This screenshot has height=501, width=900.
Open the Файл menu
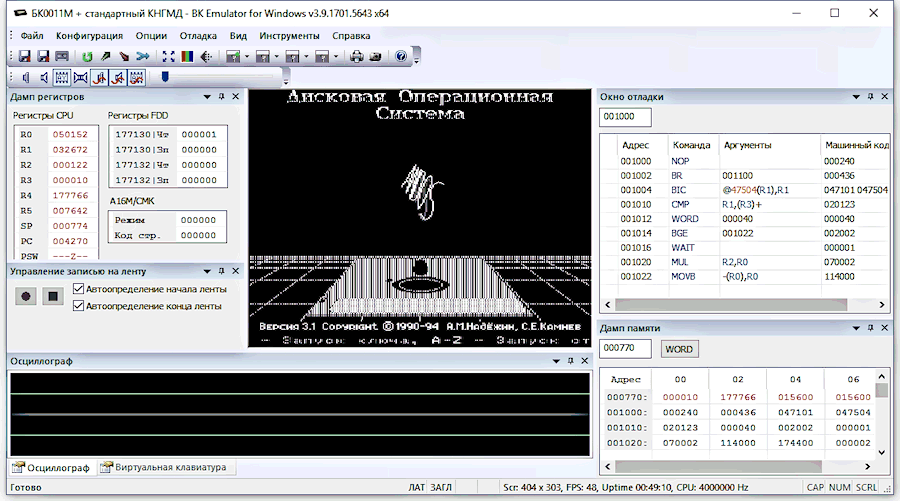point(32,36)
